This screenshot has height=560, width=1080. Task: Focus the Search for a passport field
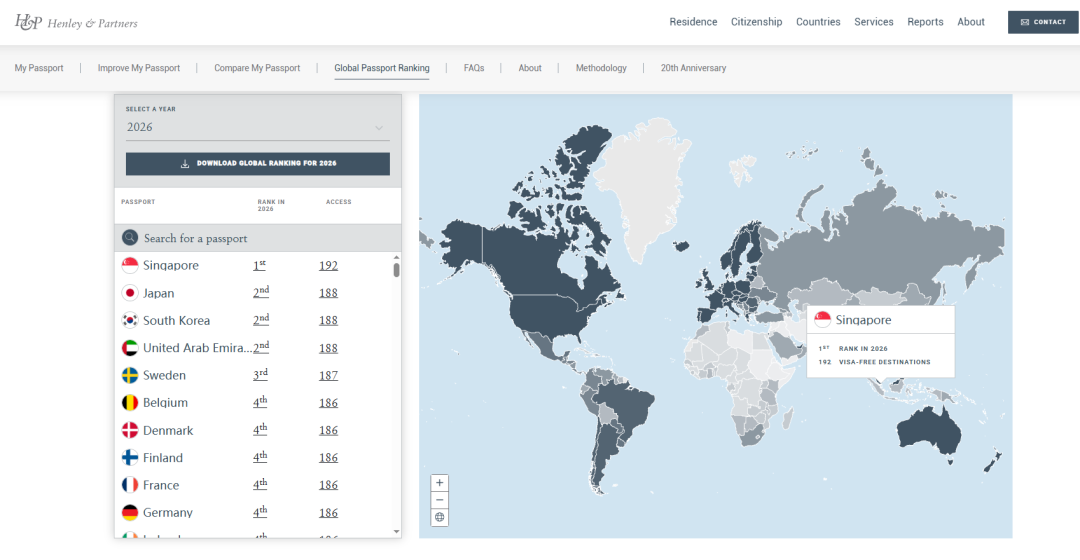click(258, 238)
